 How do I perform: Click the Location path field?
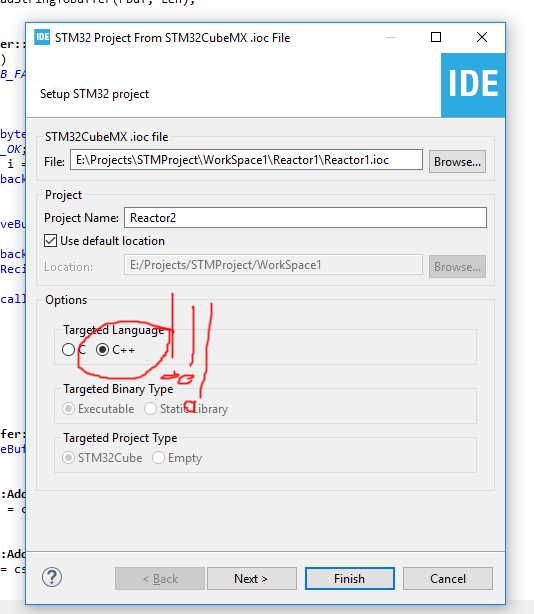[x=273, y=265]
